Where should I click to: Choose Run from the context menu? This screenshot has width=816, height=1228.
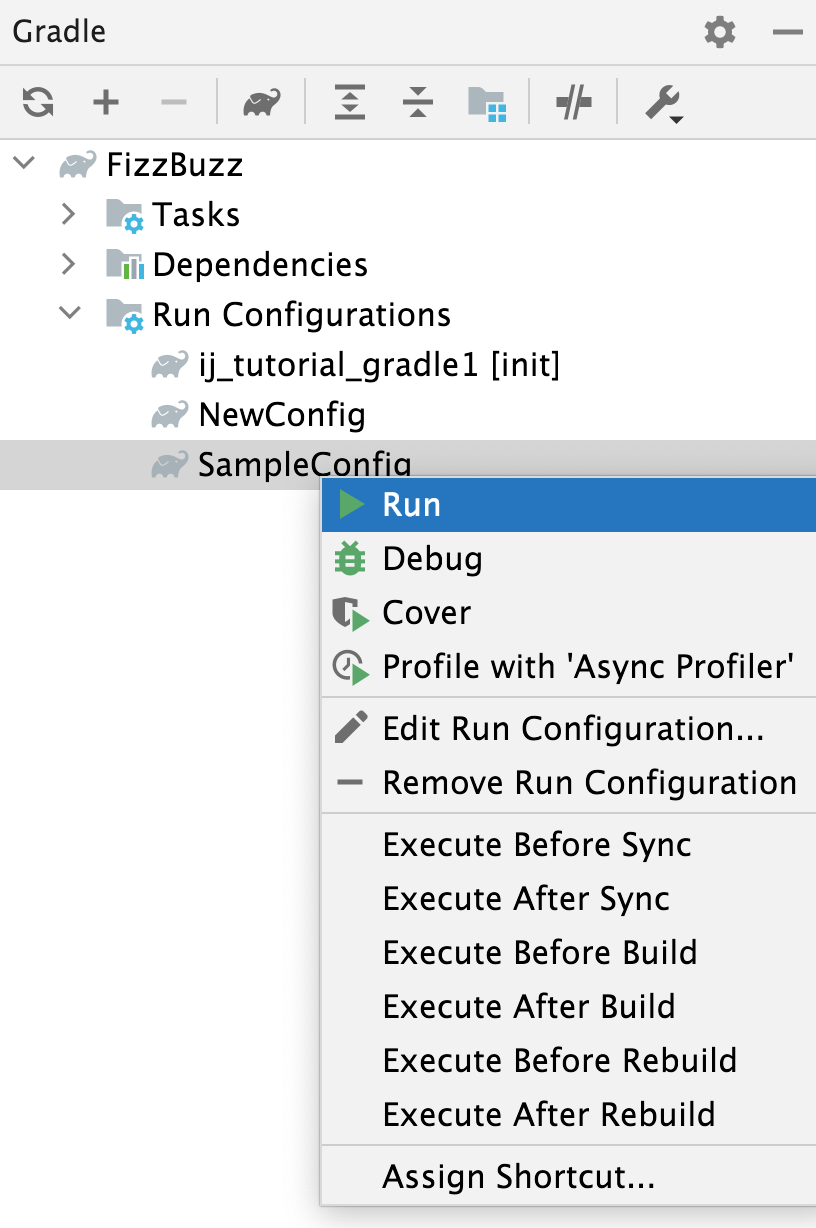click(410, 504)
